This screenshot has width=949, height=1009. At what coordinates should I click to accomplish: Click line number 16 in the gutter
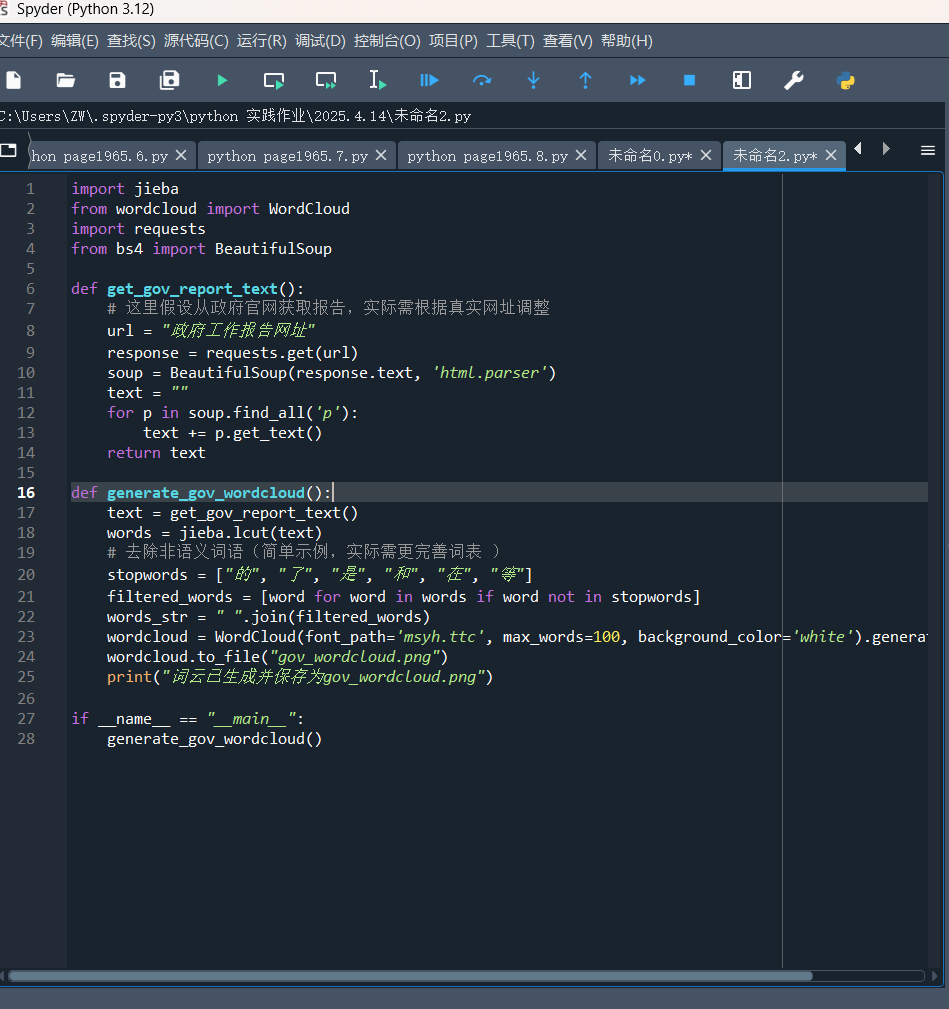tap(26, 493)
